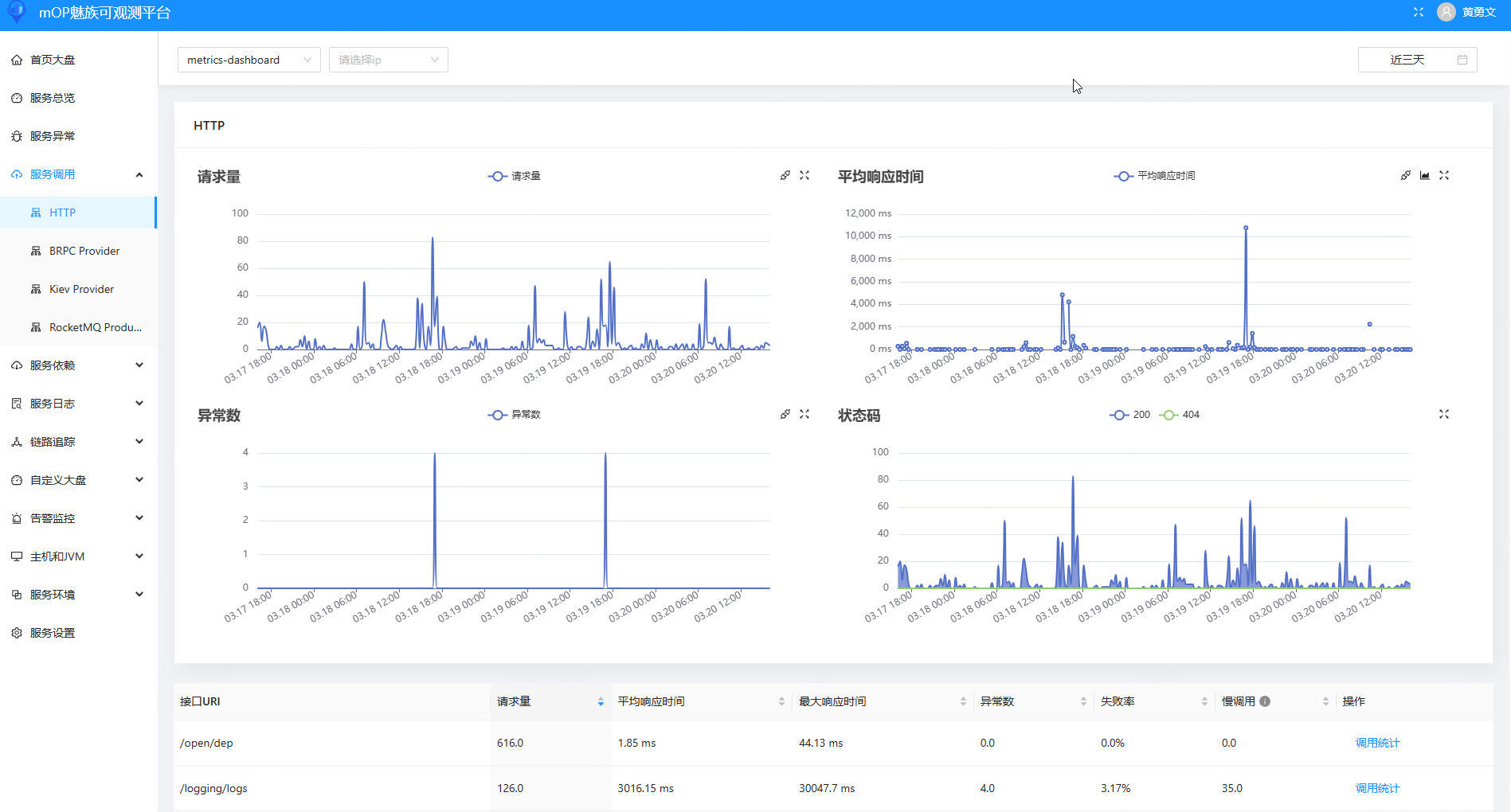Image resolution: width=1511 pixels, height=812 pixels.
Task: Toggle the 200 series in 状态码 legend
Action: [1130, 415]
